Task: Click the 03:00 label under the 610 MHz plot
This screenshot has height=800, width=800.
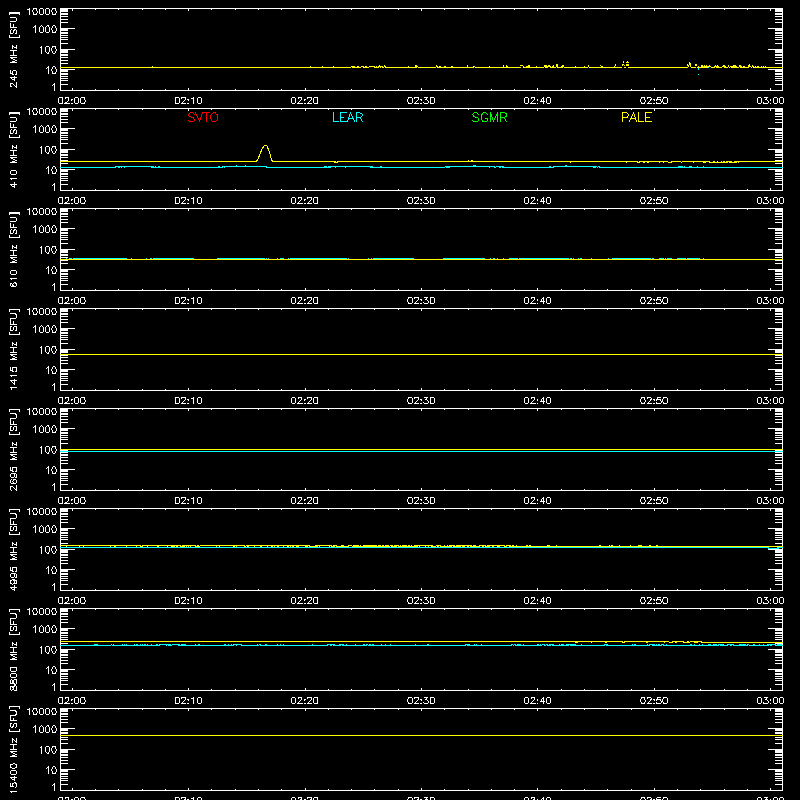Action: click(770, 301)
